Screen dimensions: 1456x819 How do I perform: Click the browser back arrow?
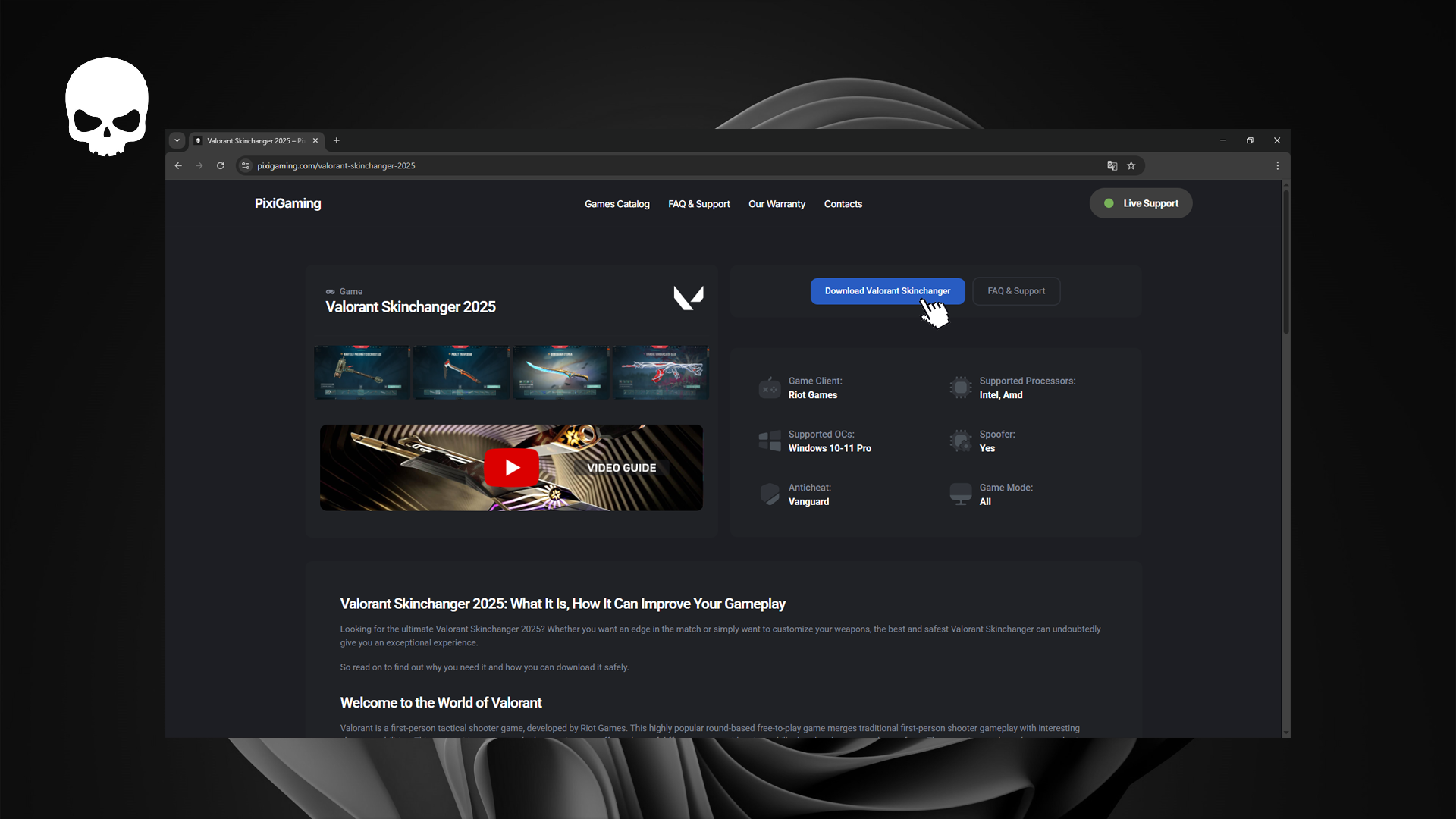click(178, 165)
